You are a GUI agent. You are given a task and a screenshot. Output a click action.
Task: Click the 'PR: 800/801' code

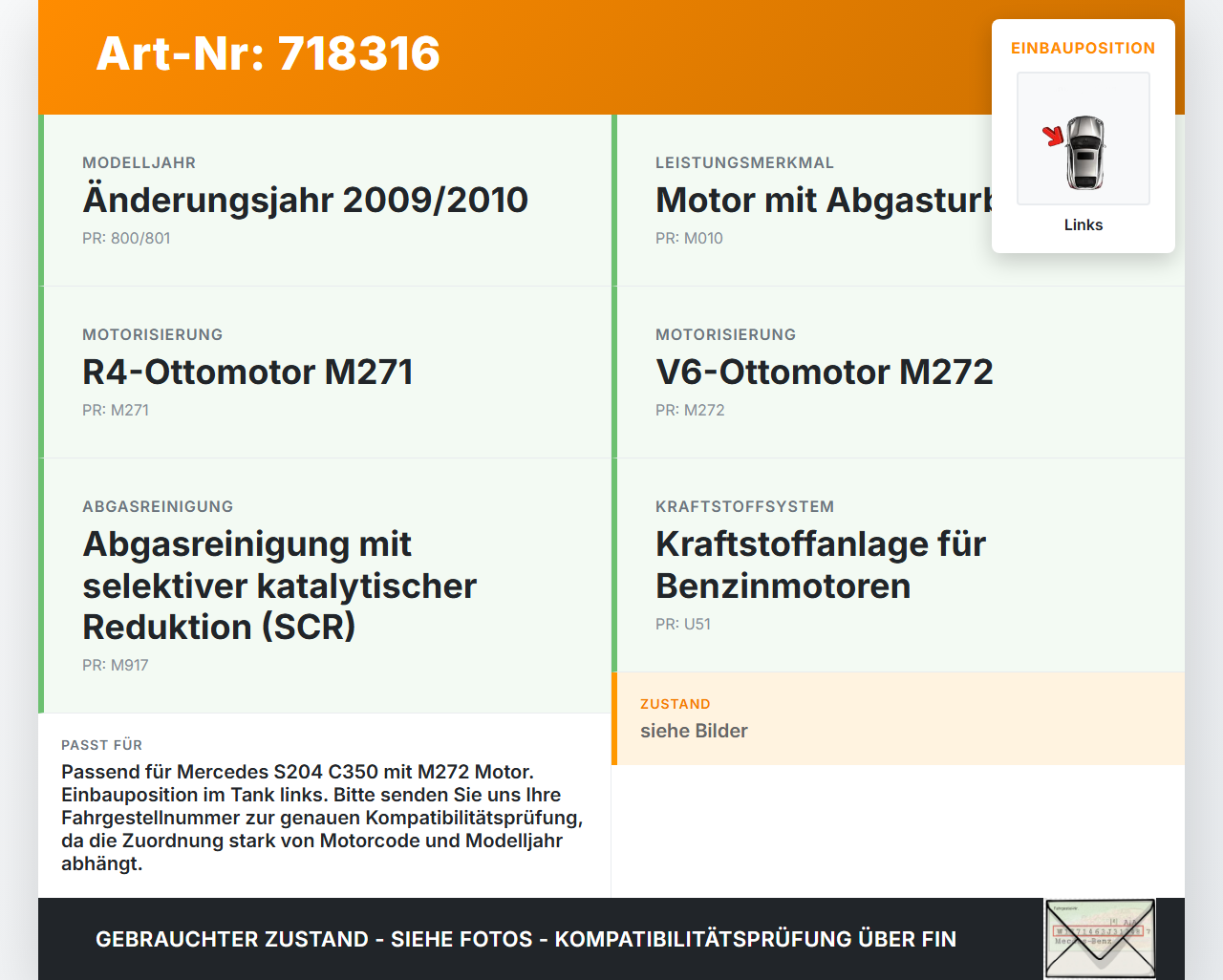pyautogui.click(x=126, y=238)
